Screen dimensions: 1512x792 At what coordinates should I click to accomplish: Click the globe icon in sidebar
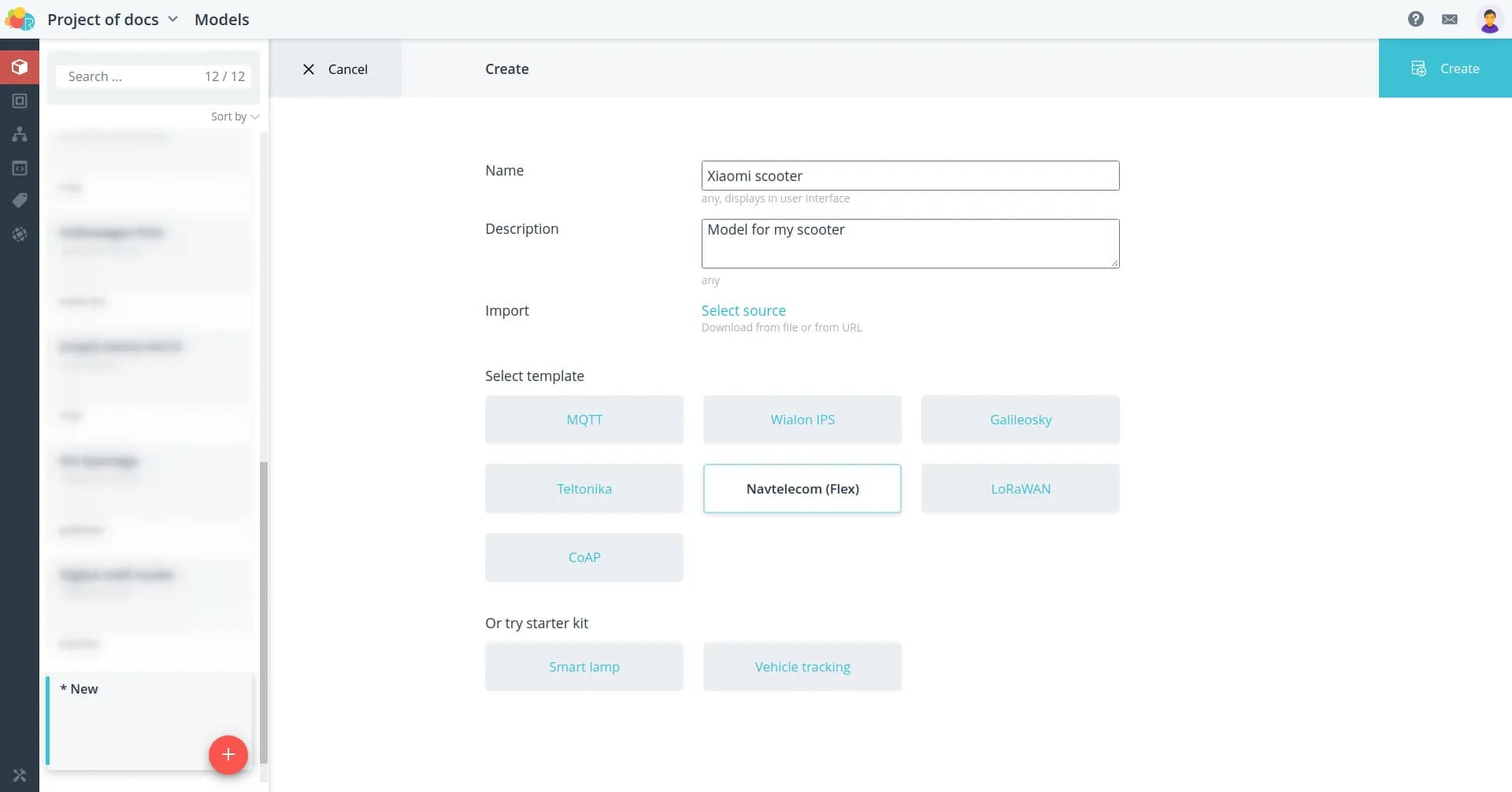click(20, 235)
